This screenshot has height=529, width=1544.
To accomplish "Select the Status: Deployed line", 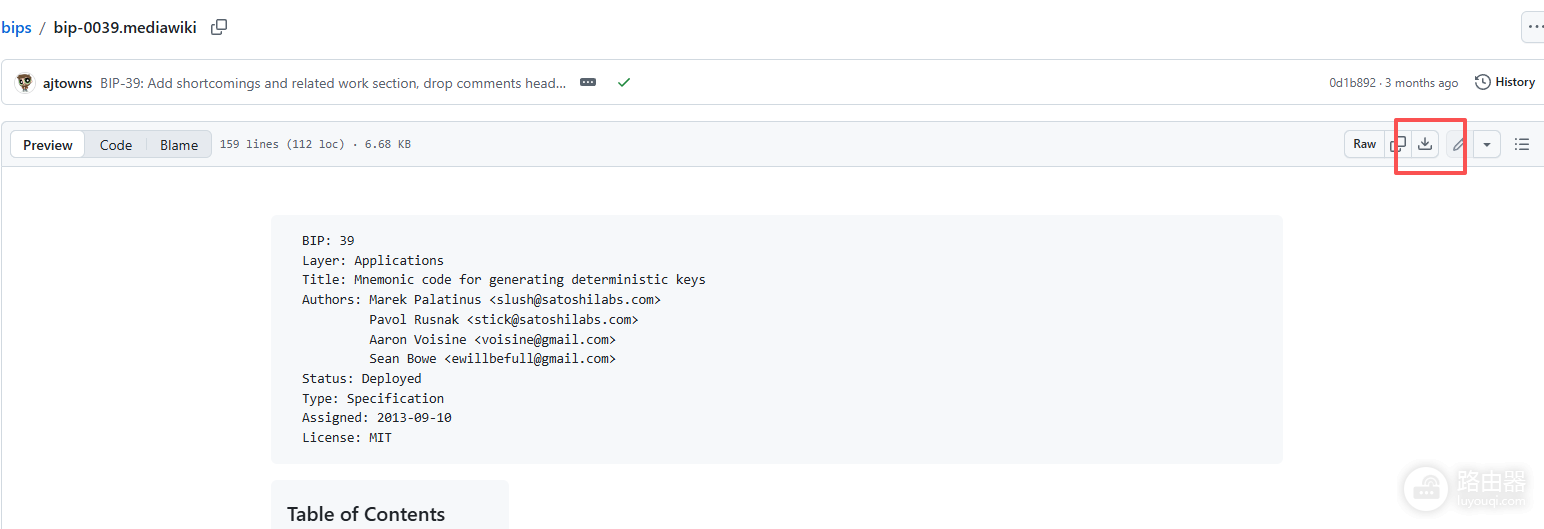I will [x=362, y=378].
